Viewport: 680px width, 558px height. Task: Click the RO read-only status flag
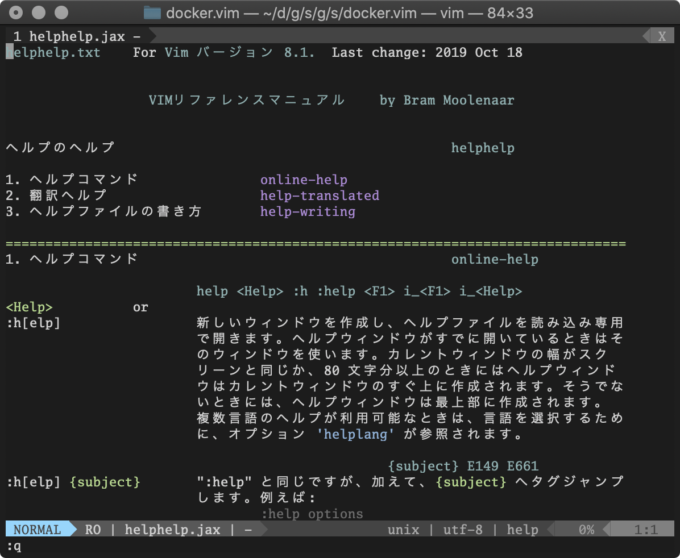[93, 530]
